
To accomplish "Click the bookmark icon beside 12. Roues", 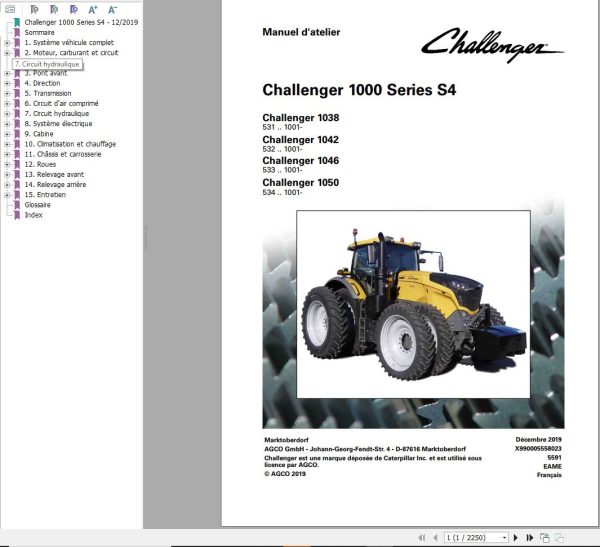I will click(17, 164).
